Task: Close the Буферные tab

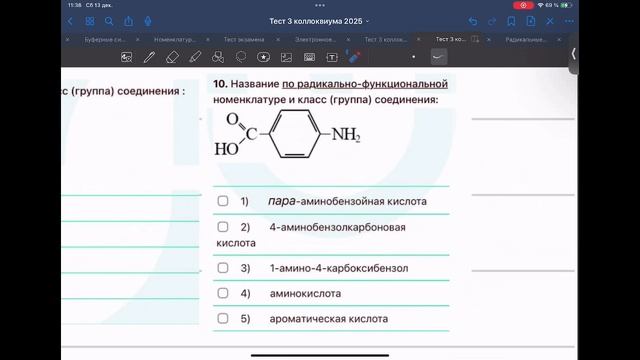Action: coord(67,40)
